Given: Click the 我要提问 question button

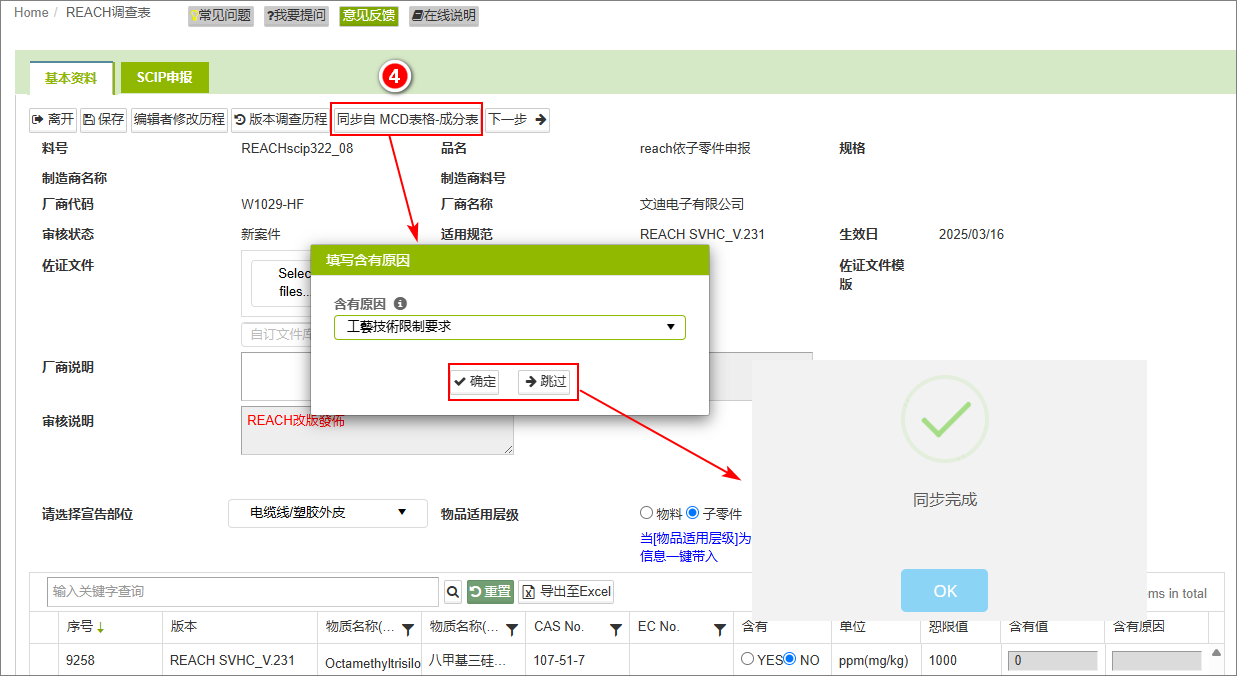Looking at the screenshot, I should [x=296, y=16].
